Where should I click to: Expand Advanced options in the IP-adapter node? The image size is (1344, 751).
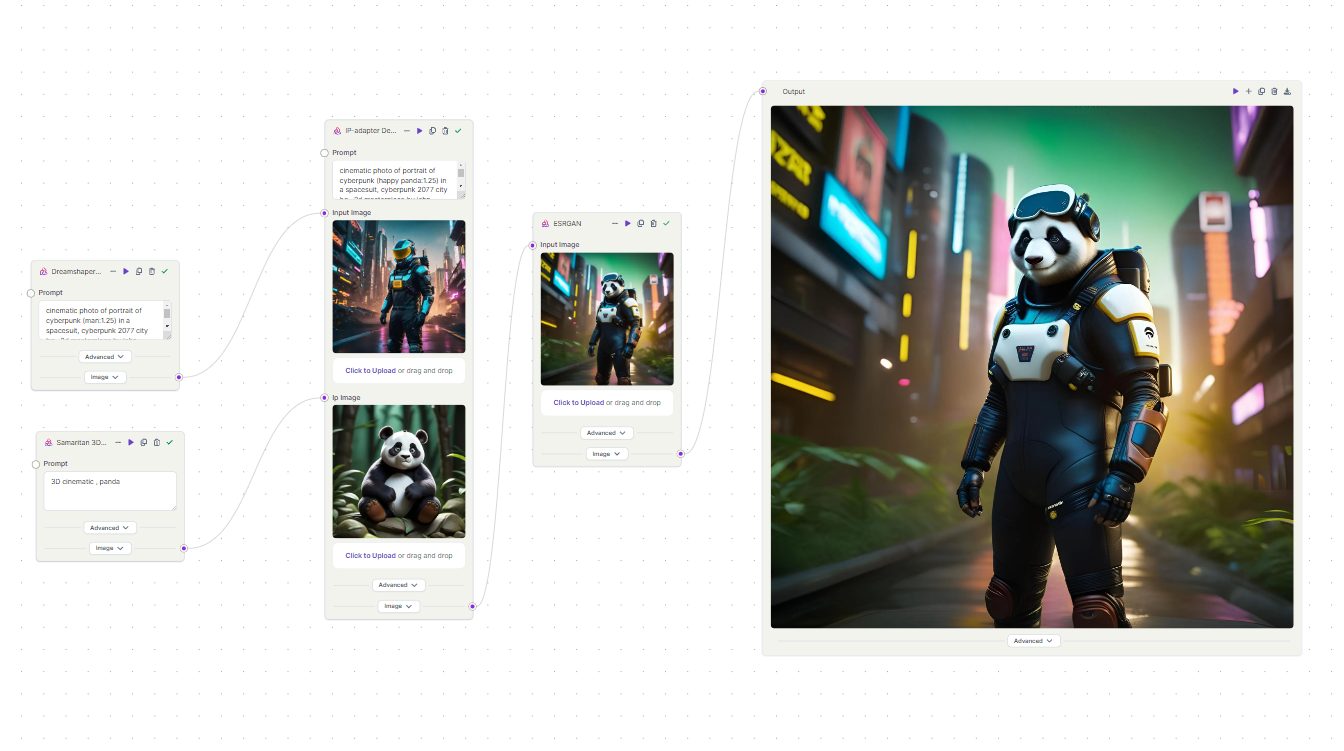(x=398, y=585)
